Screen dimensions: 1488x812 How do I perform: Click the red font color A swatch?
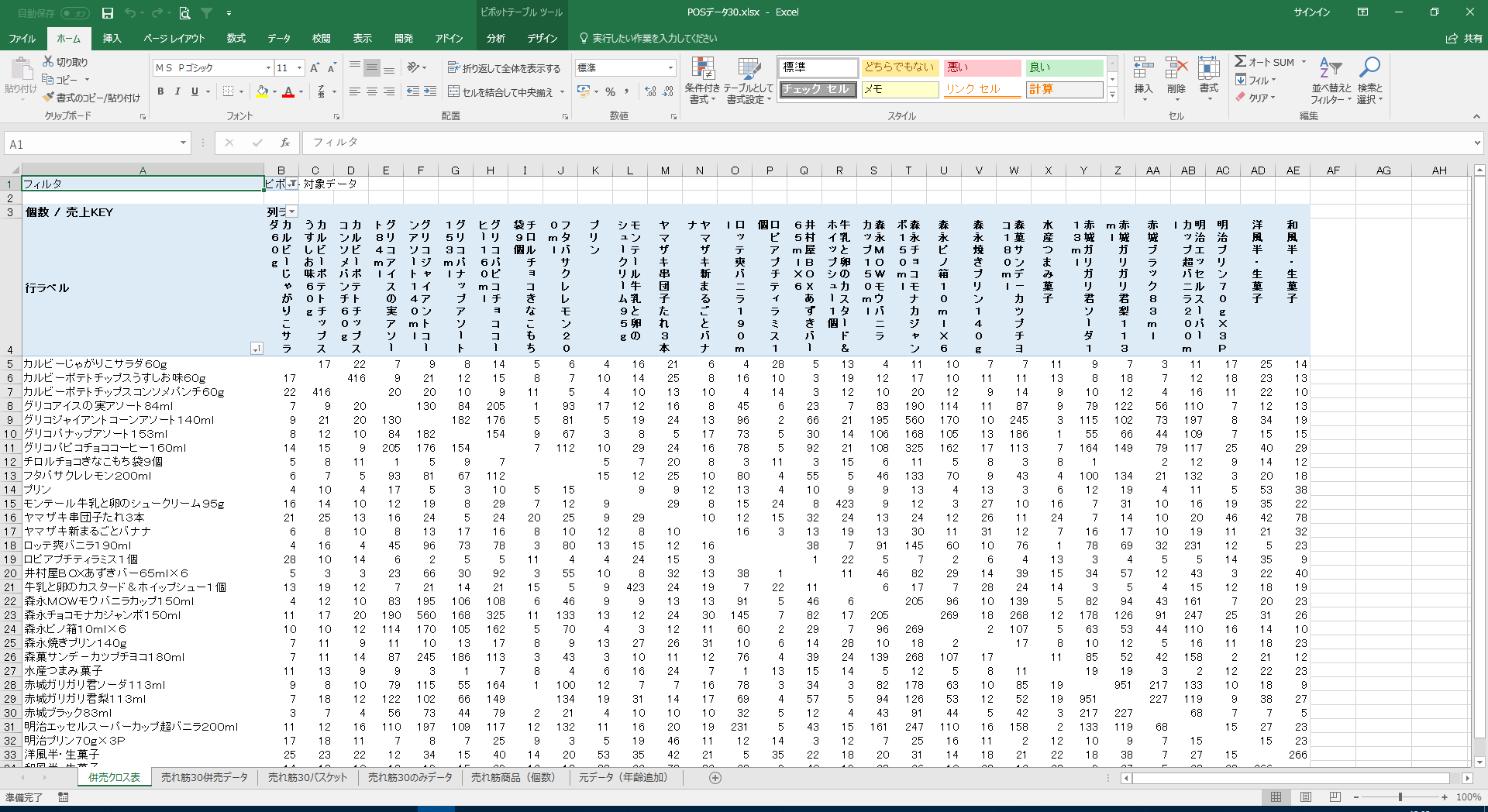288,91
